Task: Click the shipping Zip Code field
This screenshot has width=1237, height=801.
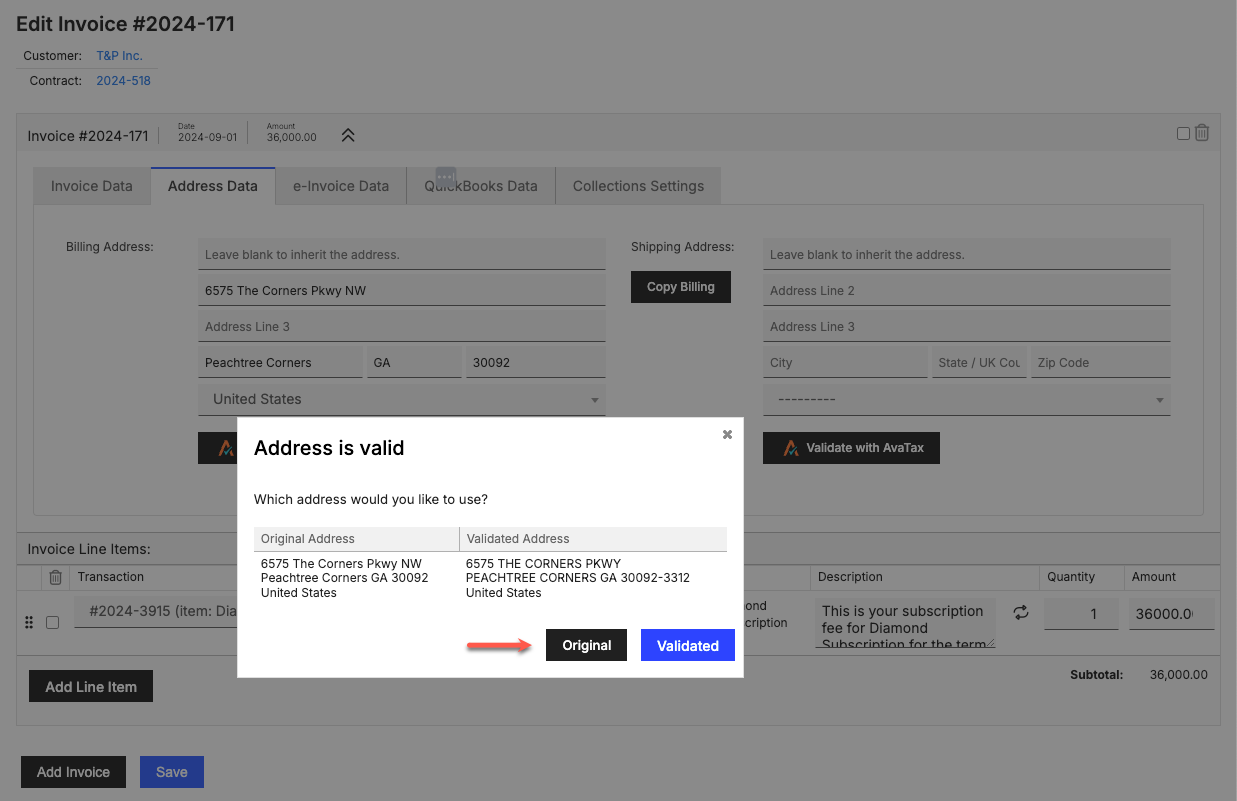Action: tap(1101, 362)
